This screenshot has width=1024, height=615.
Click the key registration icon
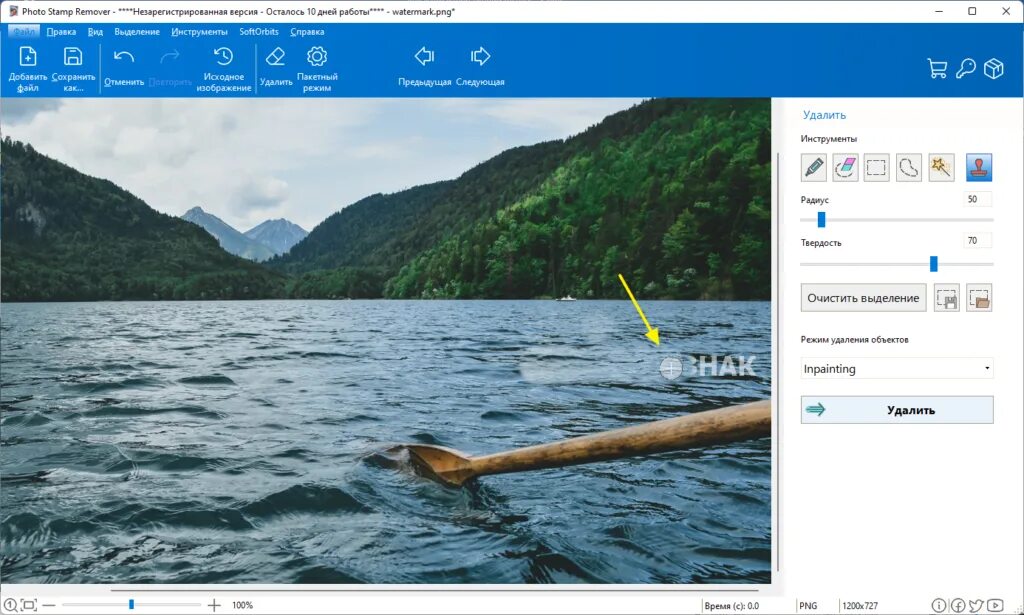pyautogui.click(x=965, y=68)
